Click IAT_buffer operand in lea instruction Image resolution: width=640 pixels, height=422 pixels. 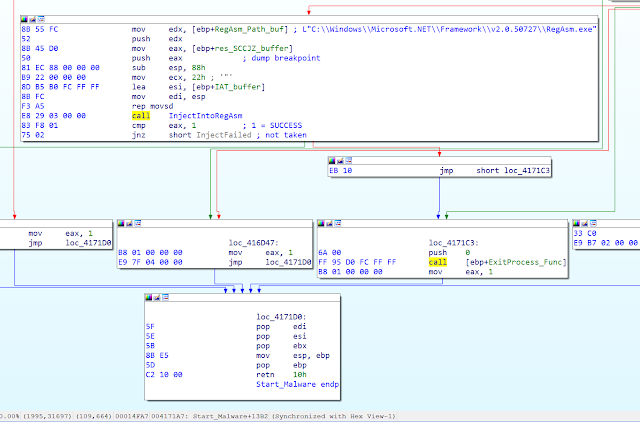click(x=238, y=87)
